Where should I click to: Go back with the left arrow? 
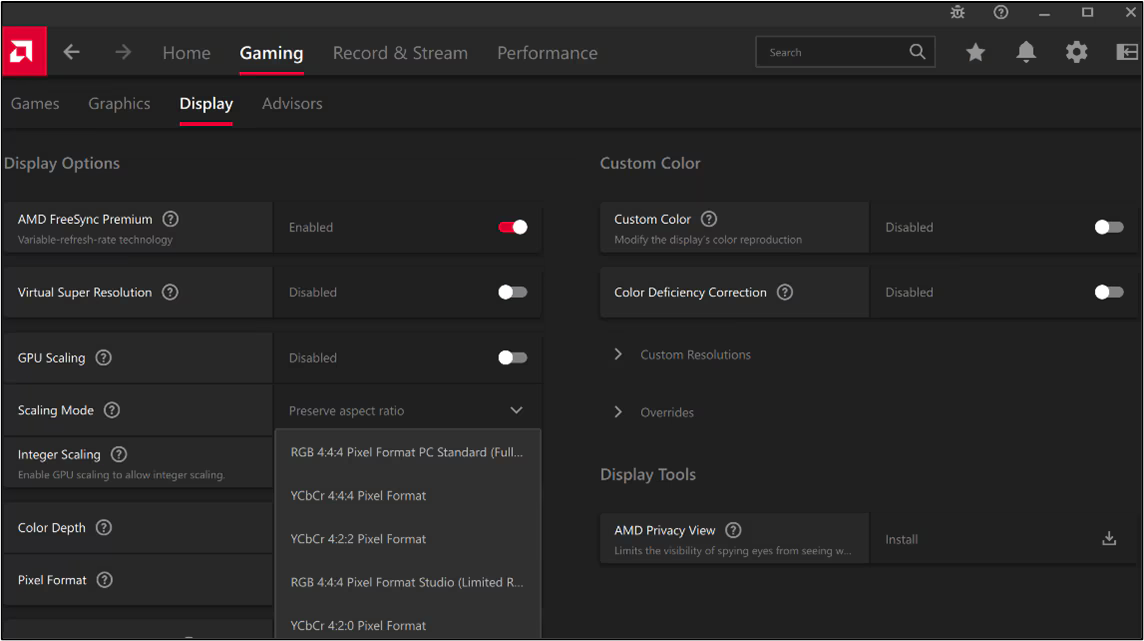coord(72,53)
